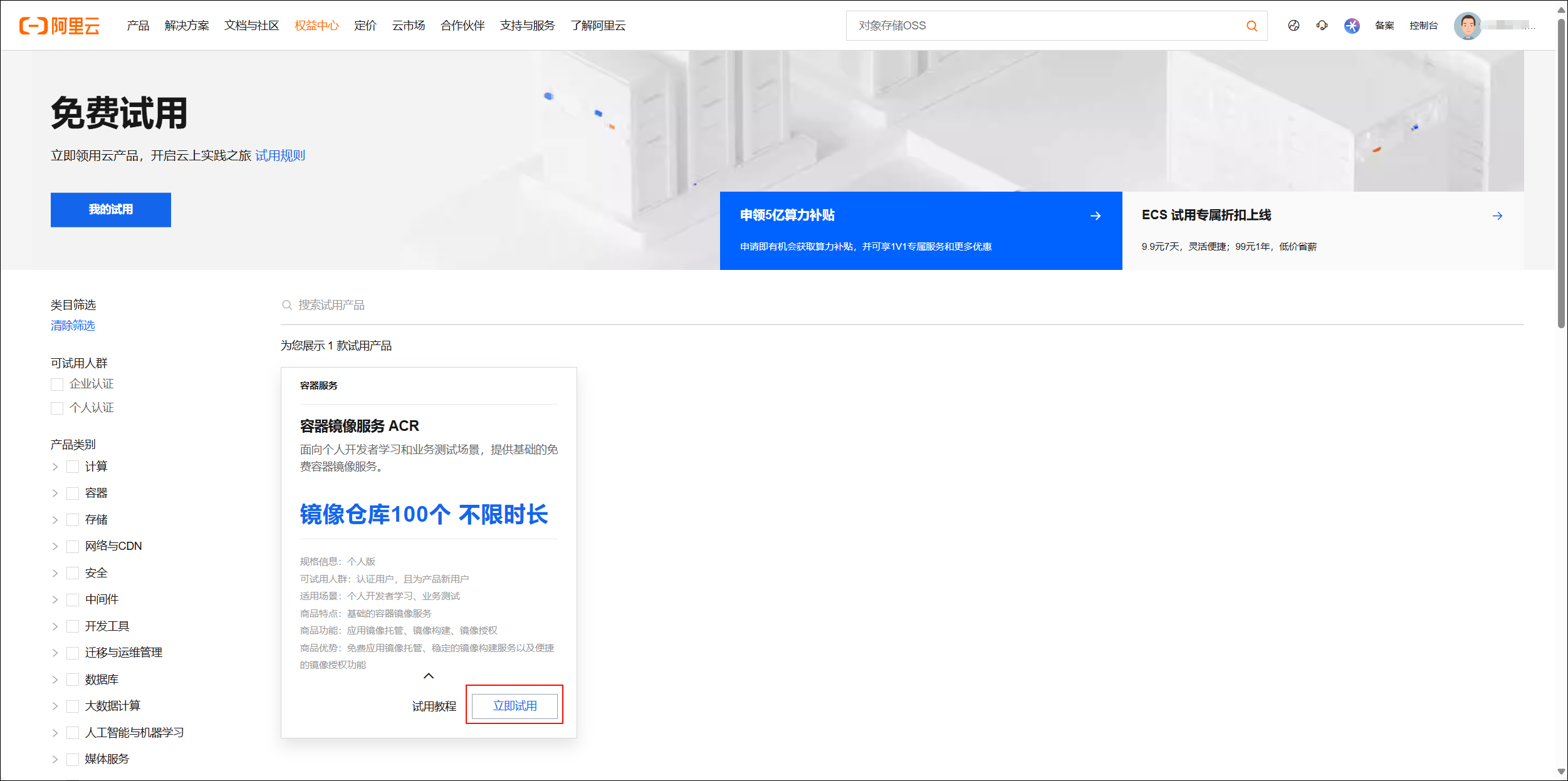Click the arrow beside ECS 试用专属折扣上线
The width and height of the screenshot is (1568, 781).
tap(1497, 216)
